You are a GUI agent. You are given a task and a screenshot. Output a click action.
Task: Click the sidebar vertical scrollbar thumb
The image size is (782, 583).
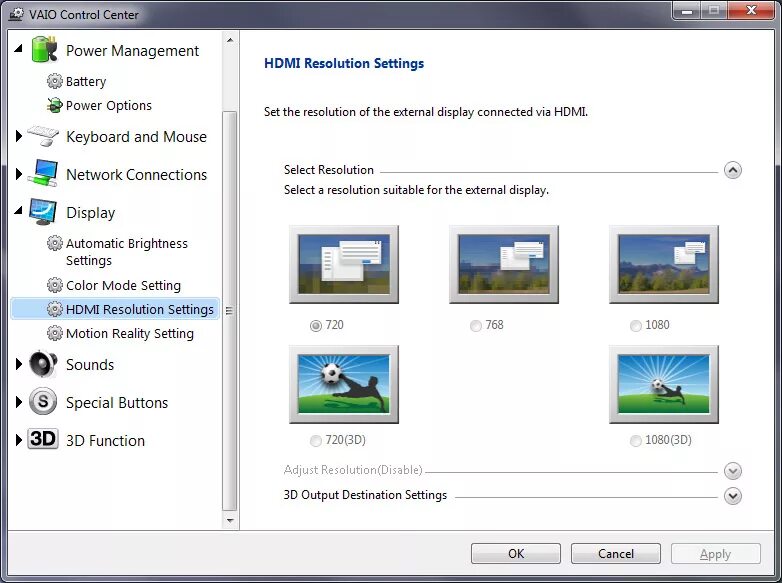click(x=230, y=311)
